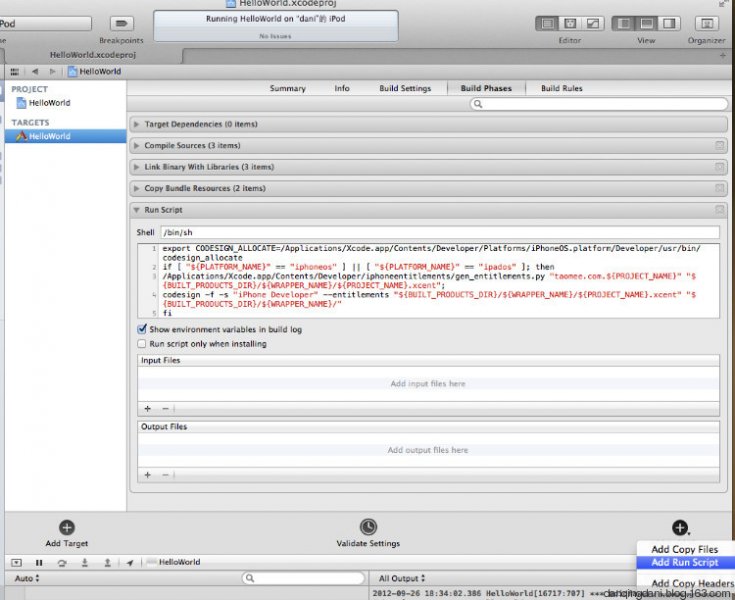Remove input file with minus button

tap(165, 409)
